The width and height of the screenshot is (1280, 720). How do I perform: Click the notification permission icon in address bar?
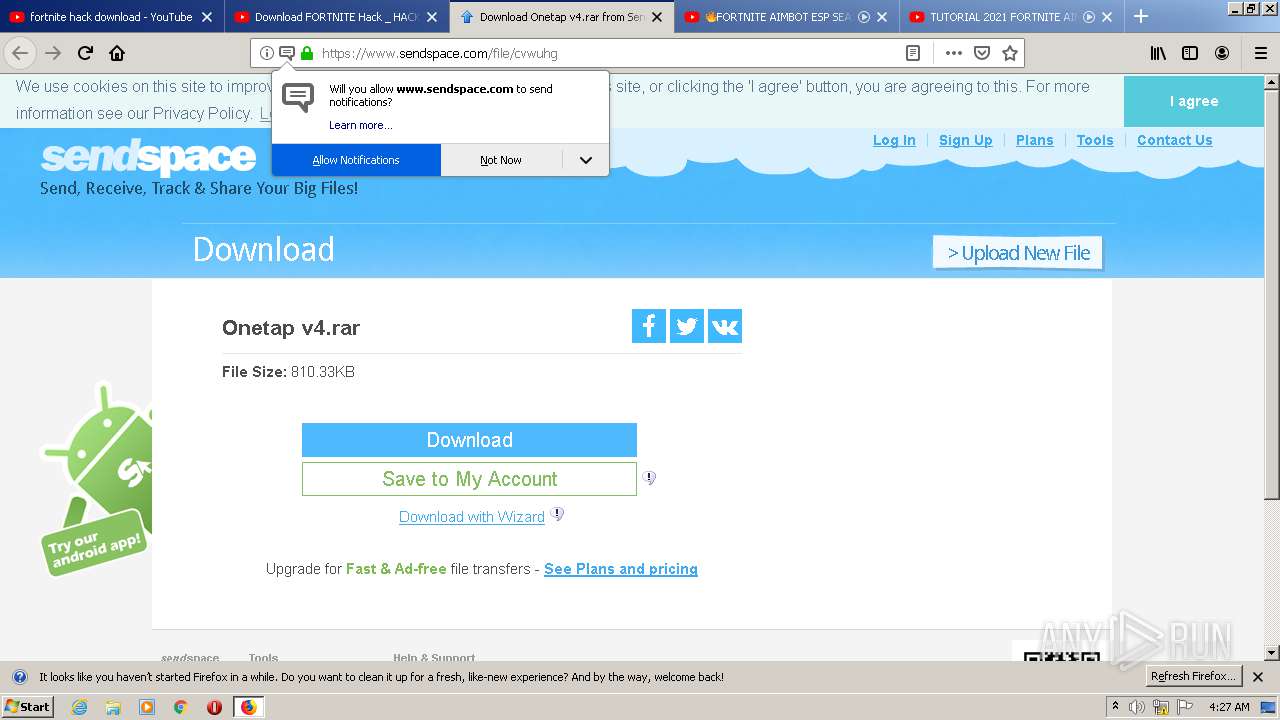click(287, 53)
